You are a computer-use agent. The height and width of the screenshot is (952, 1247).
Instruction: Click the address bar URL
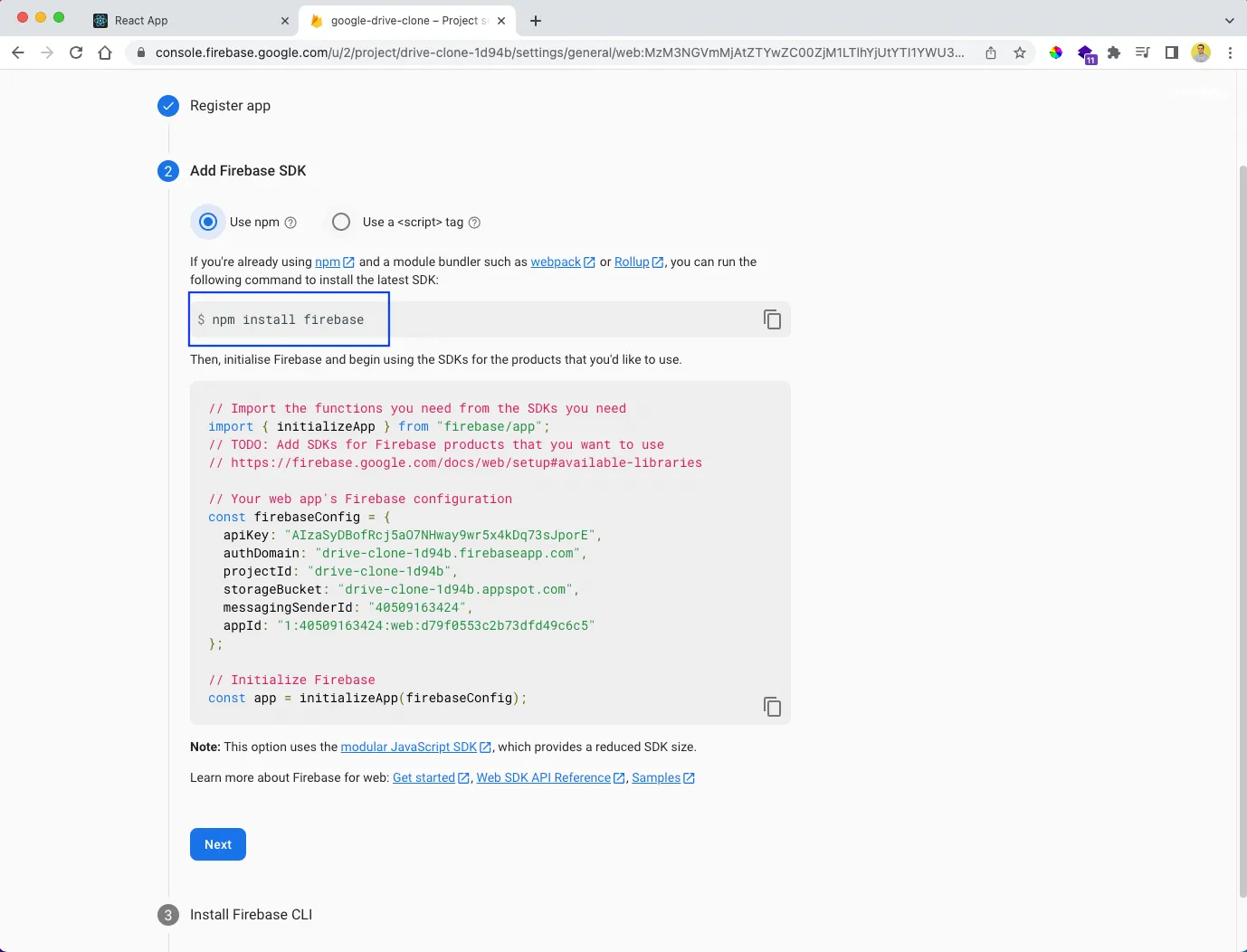pyautogui.click(x=559, y=52)
